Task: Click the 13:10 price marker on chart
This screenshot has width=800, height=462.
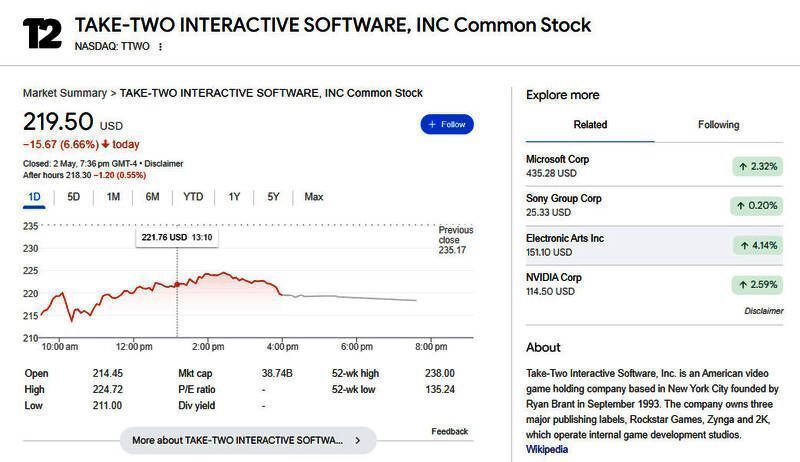Action: pos(177,284)
